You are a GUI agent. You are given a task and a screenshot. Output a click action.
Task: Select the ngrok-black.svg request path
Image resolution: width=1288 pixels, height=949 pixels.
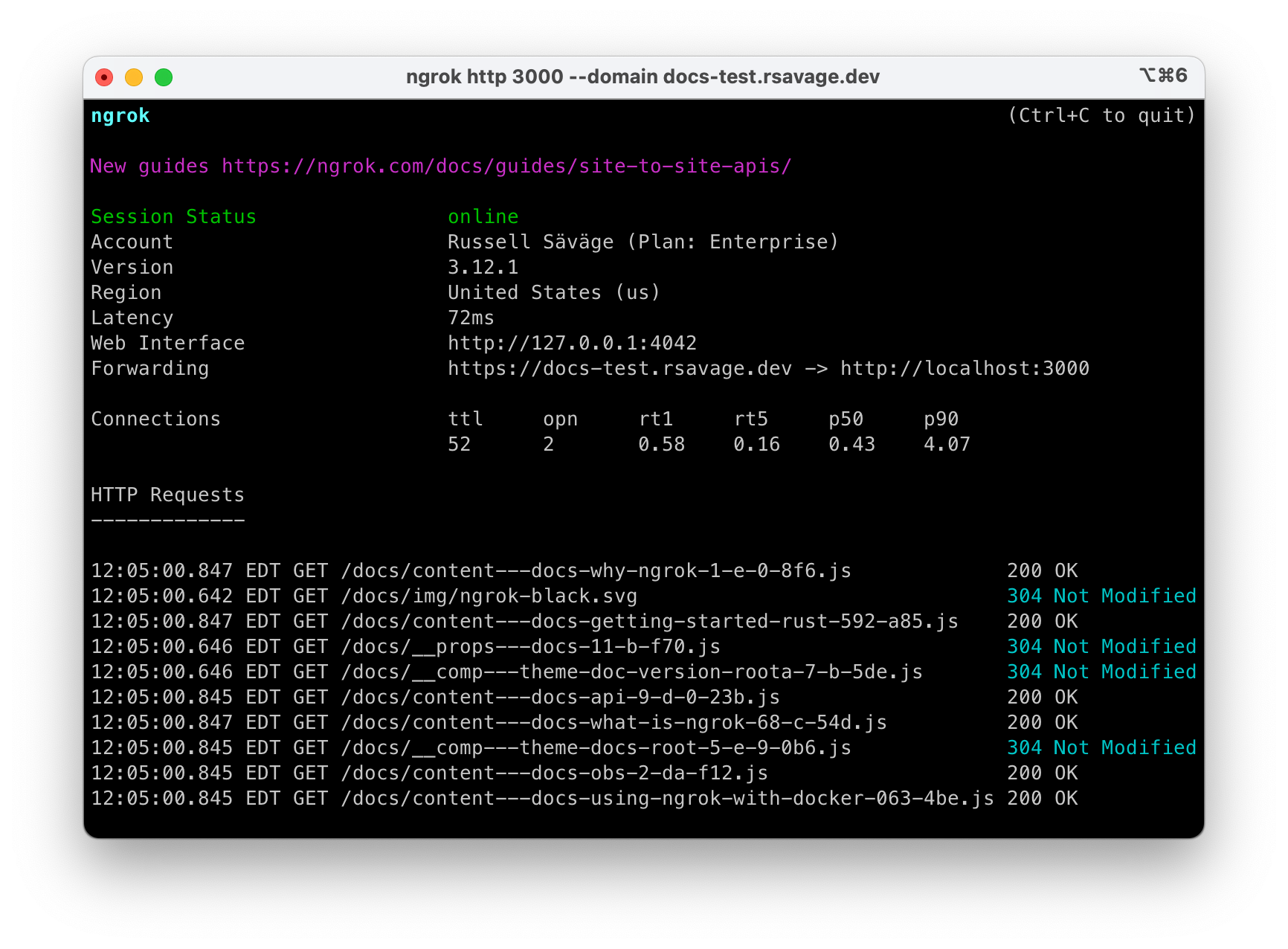(489, 596)
